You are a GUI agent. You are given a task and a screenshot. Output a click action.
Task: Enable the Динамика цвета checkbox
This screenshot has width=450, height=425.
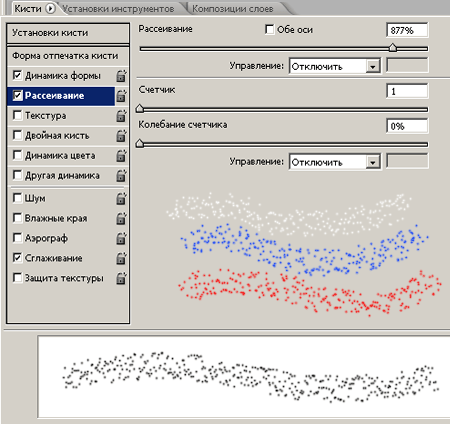17,155
